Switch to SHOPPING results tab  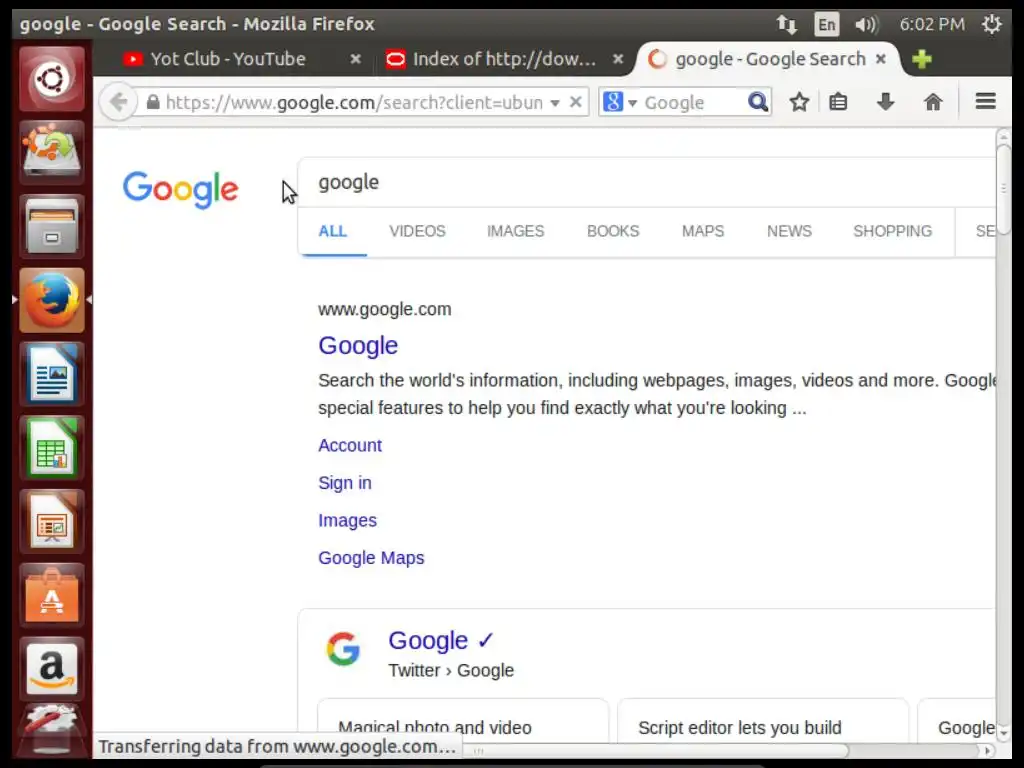[x=892, y=231]
